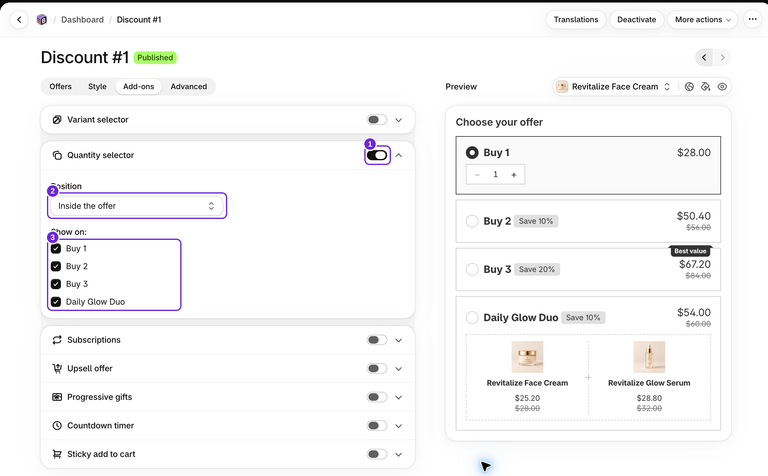
Task: Select the Buy 2 offer radio button
Action: click(472, 221)
